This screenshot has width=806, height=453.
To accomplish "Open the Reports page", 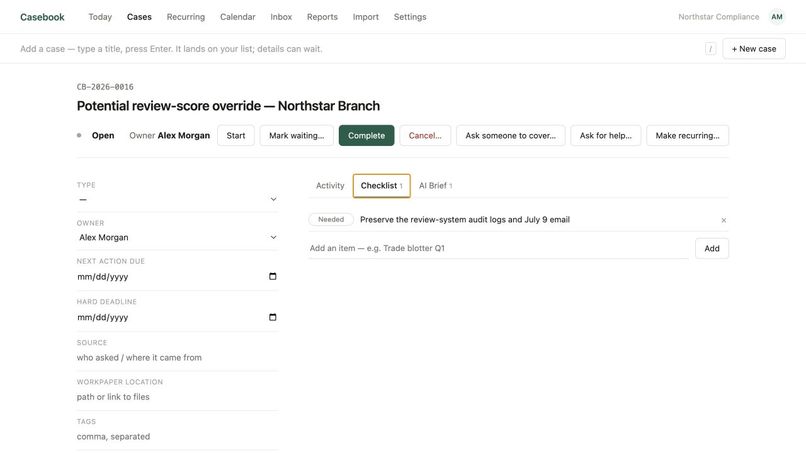I will pos(322,17).
